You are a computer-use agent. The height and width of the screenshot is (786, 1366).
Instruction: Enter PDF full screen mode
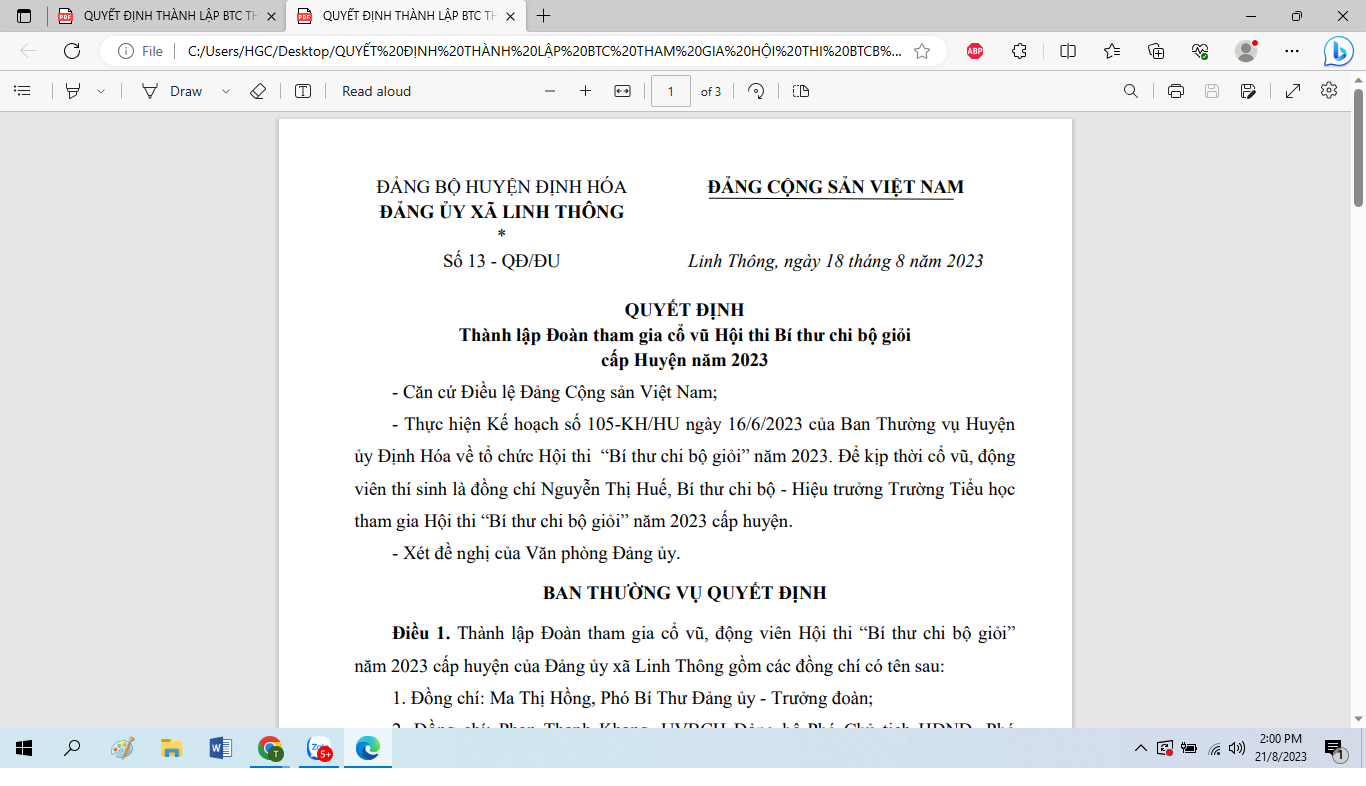pyautogui.click(x=1293, y=91)
